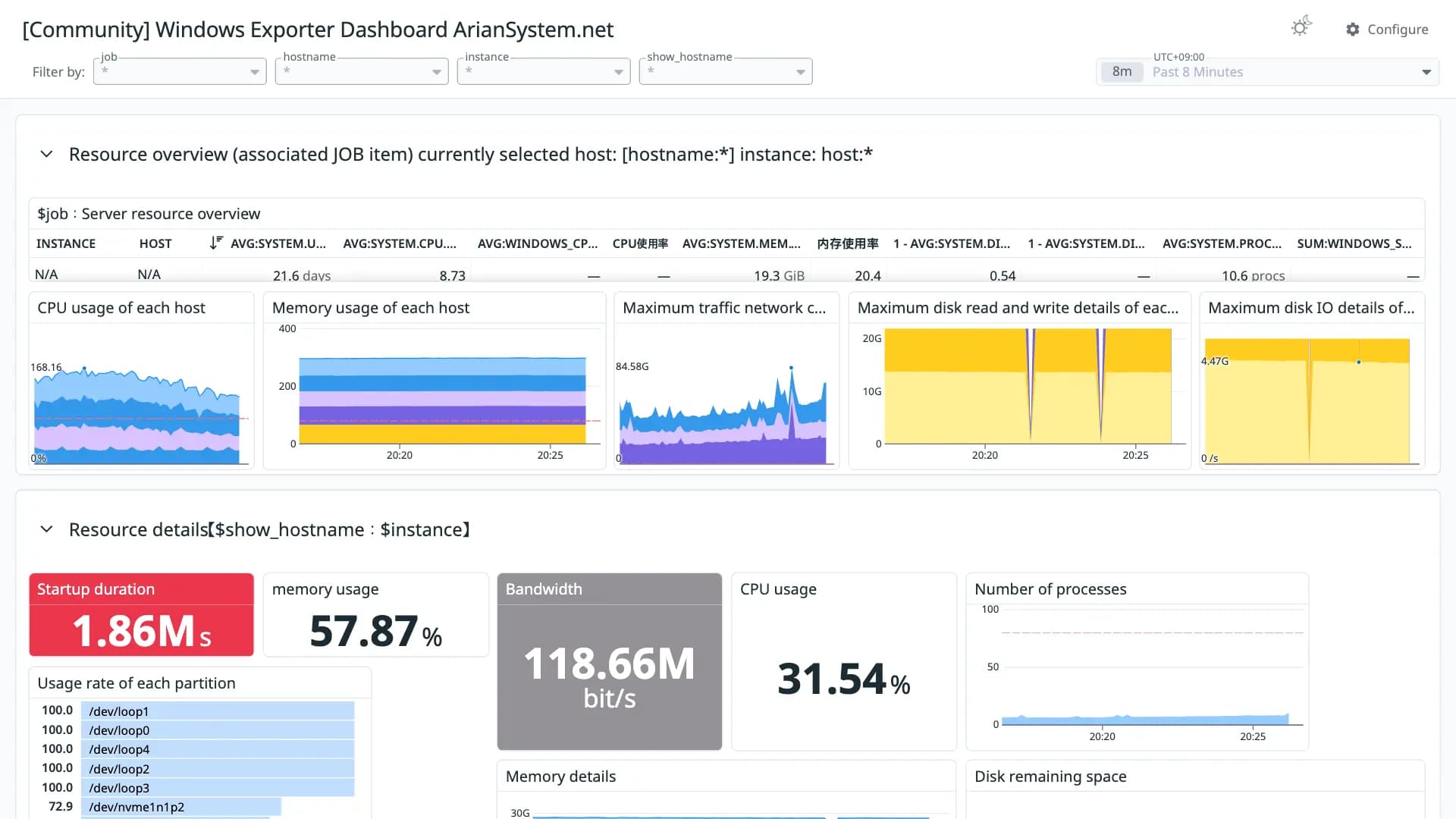Click the /dev/loop1 partition bar
Screen dimensions: 1456x819
[x=218, y=711]
